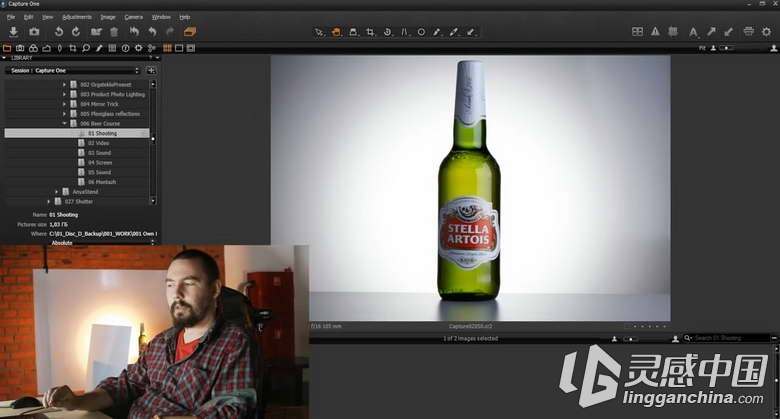780x419 pixels.
Task: Expand the 003 Product Photo Lighting folder
Action: tap(64, 94)
